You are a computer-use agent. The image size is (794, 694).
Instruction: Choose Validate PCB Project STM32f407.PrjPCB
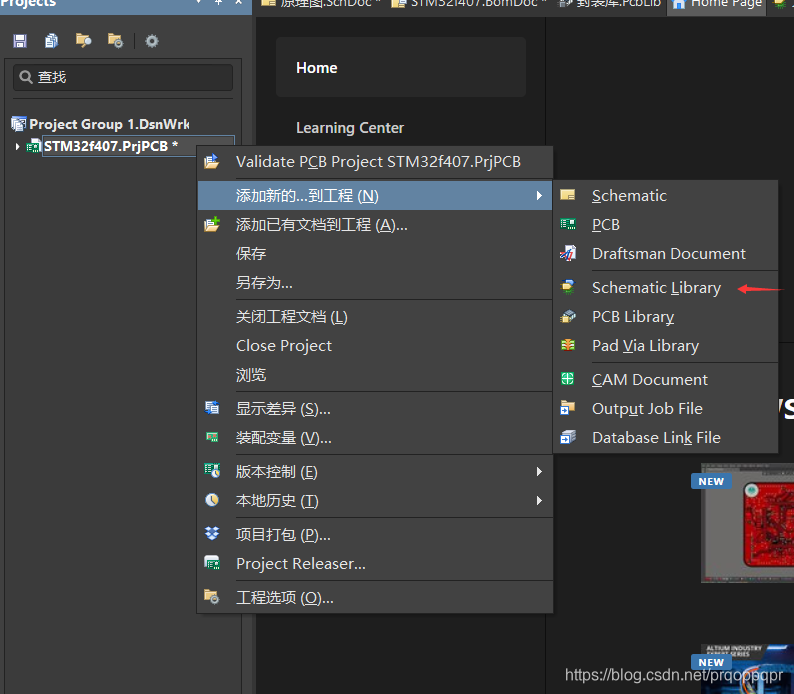(378, 162)
